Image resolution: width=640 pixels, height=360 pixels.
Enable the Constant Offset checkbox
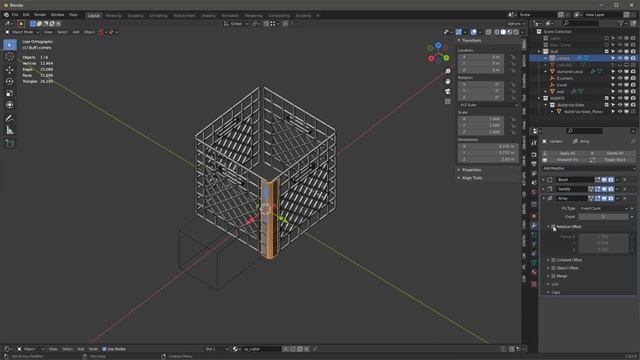coord(553,260)
